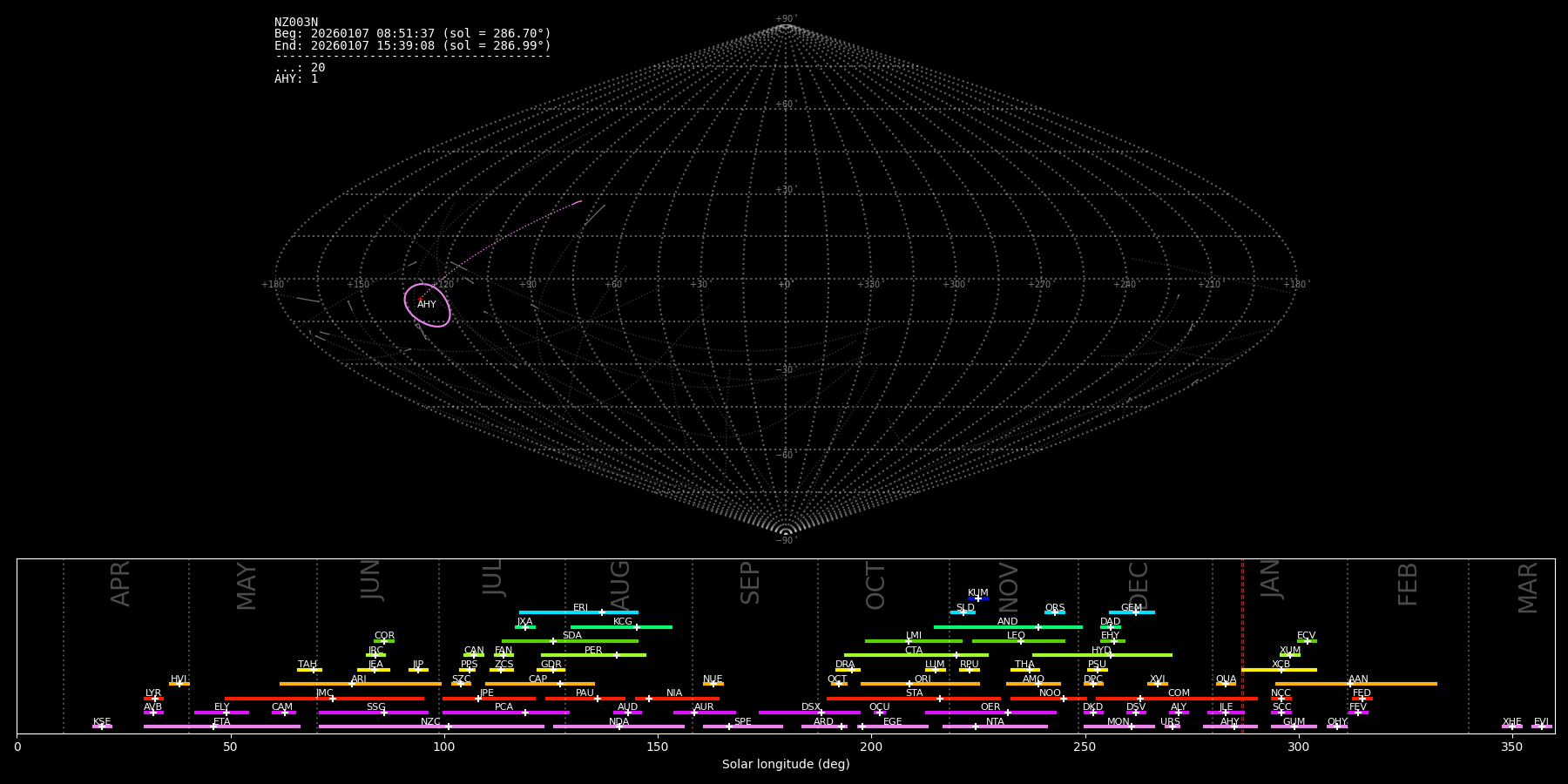The width and height of the screenshot is (1568, 784).
Task: Click the '...: 20' sporadic count entry
Action: [x=300, y=68]
